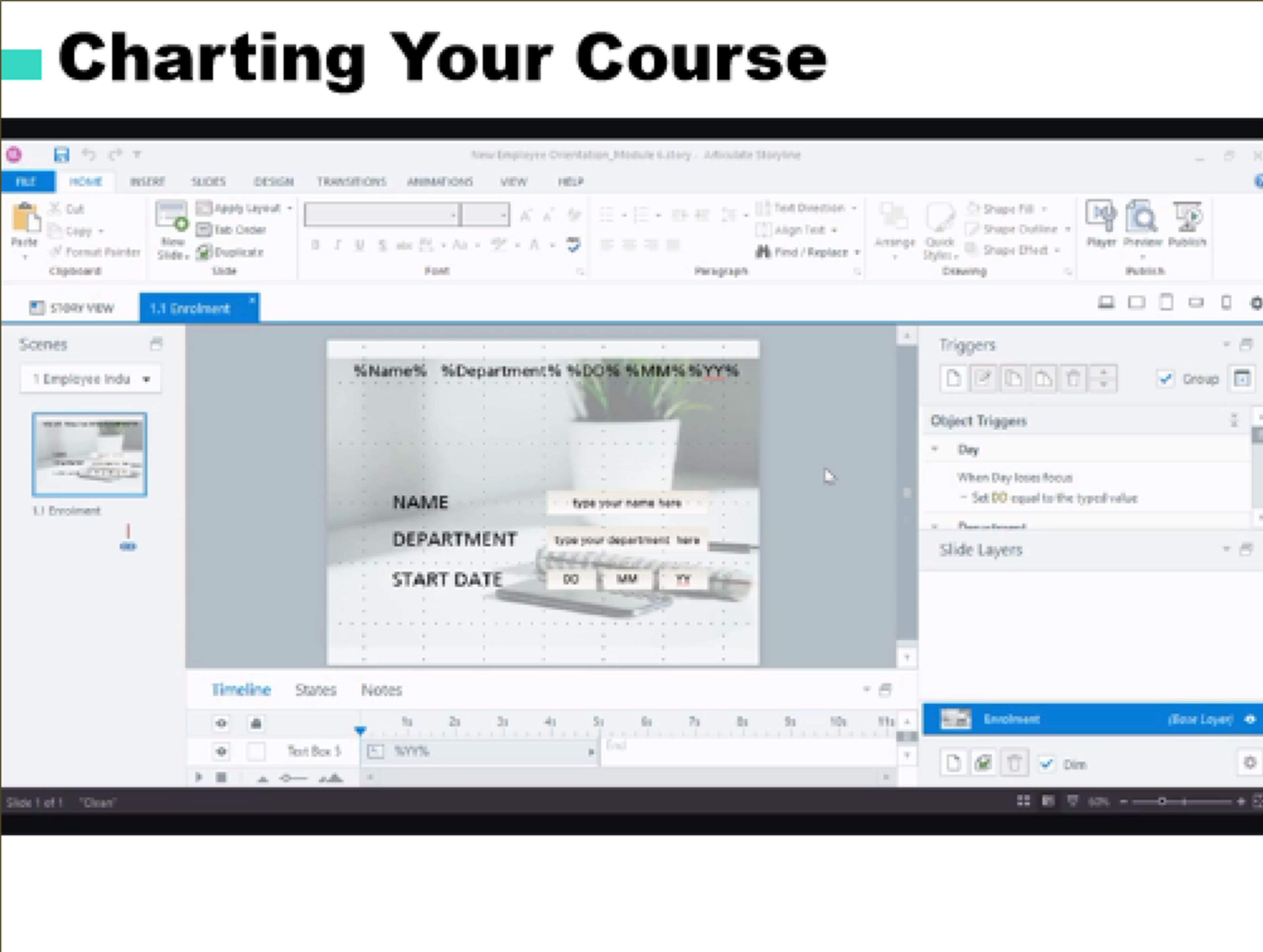This screenshot has height=952, width=1263.
Task: Open the Apply Layout dropdown
Action: pyautogui.click(x=245, y=208)
